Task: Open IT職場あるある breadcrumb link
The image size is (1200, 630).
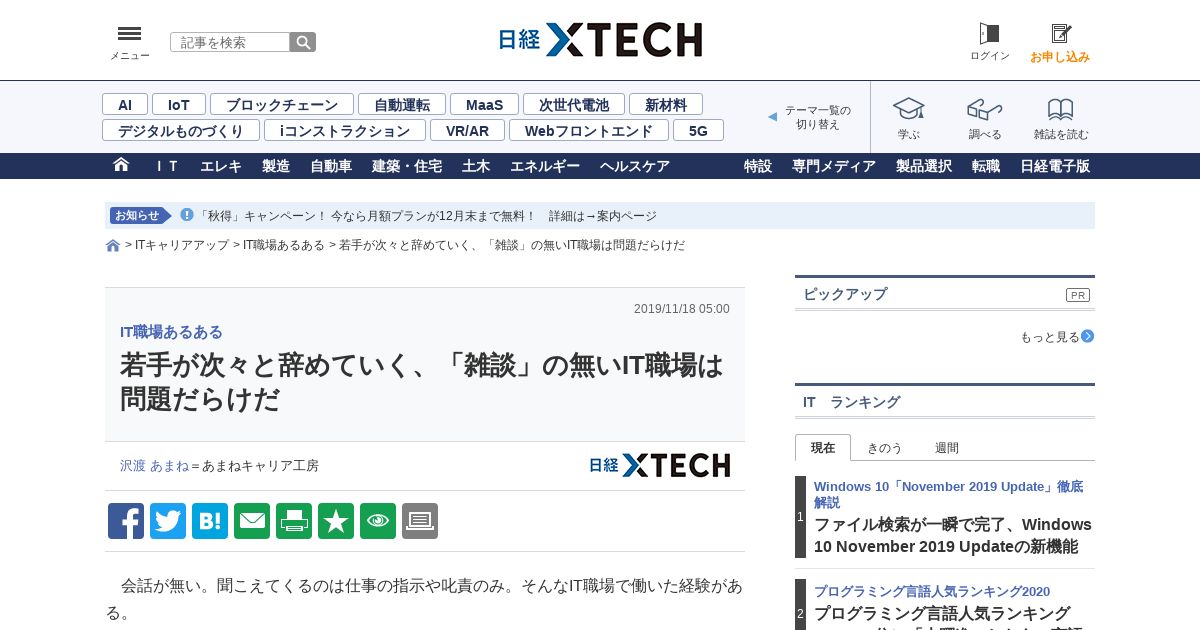Action: (284, 245)
